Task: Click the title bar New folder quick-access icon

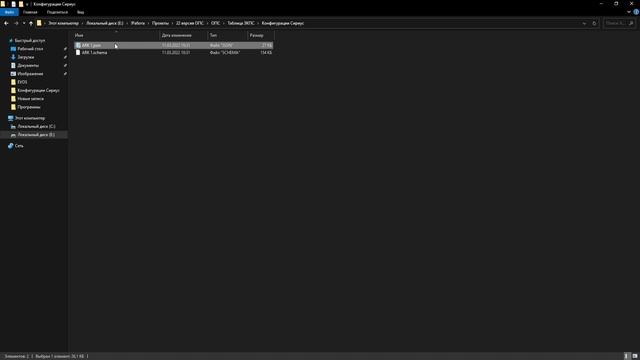Action: (21, 4)
